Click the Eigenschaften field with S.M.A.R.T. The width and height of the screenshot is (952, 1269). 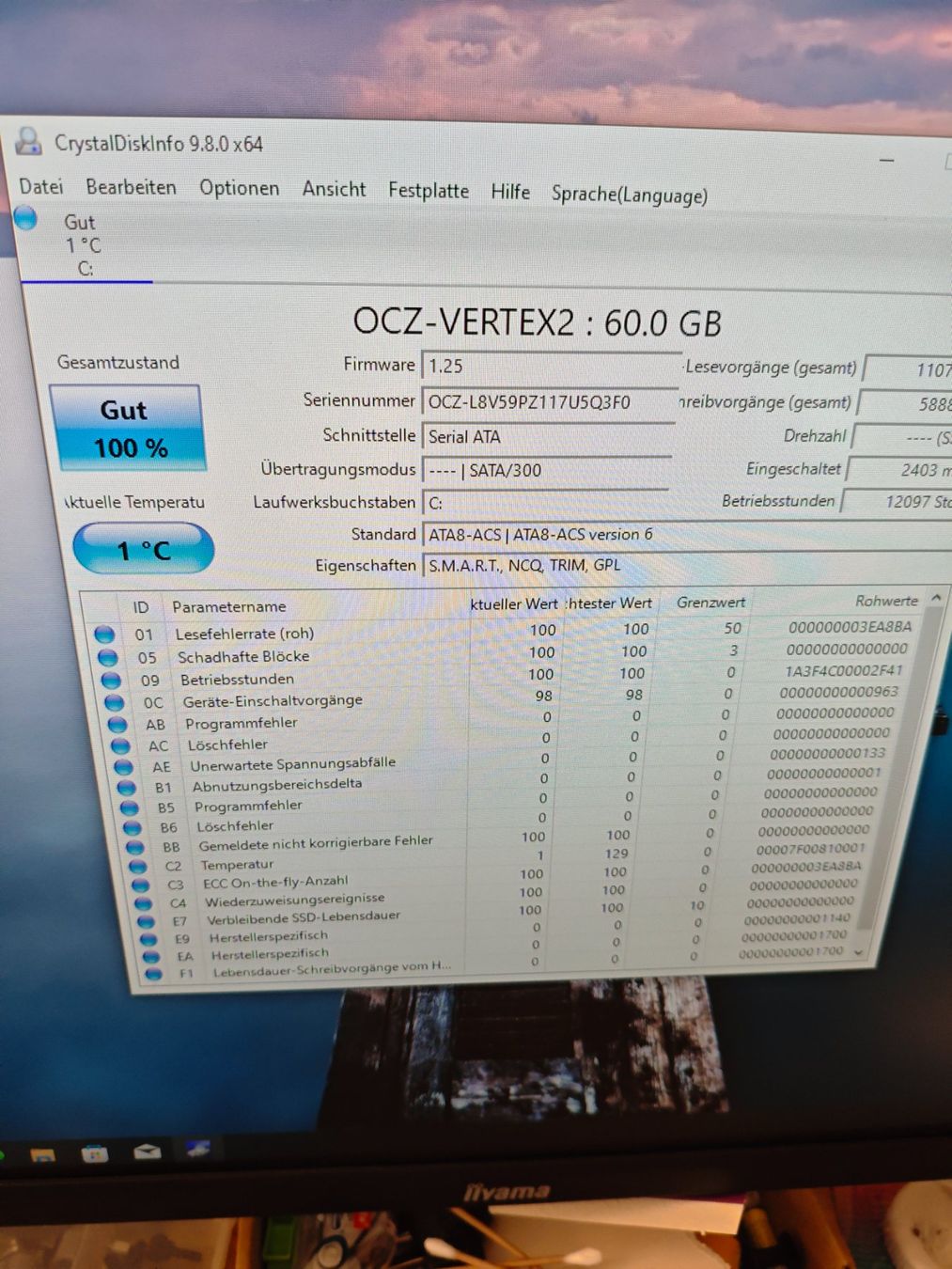(687, 565)
